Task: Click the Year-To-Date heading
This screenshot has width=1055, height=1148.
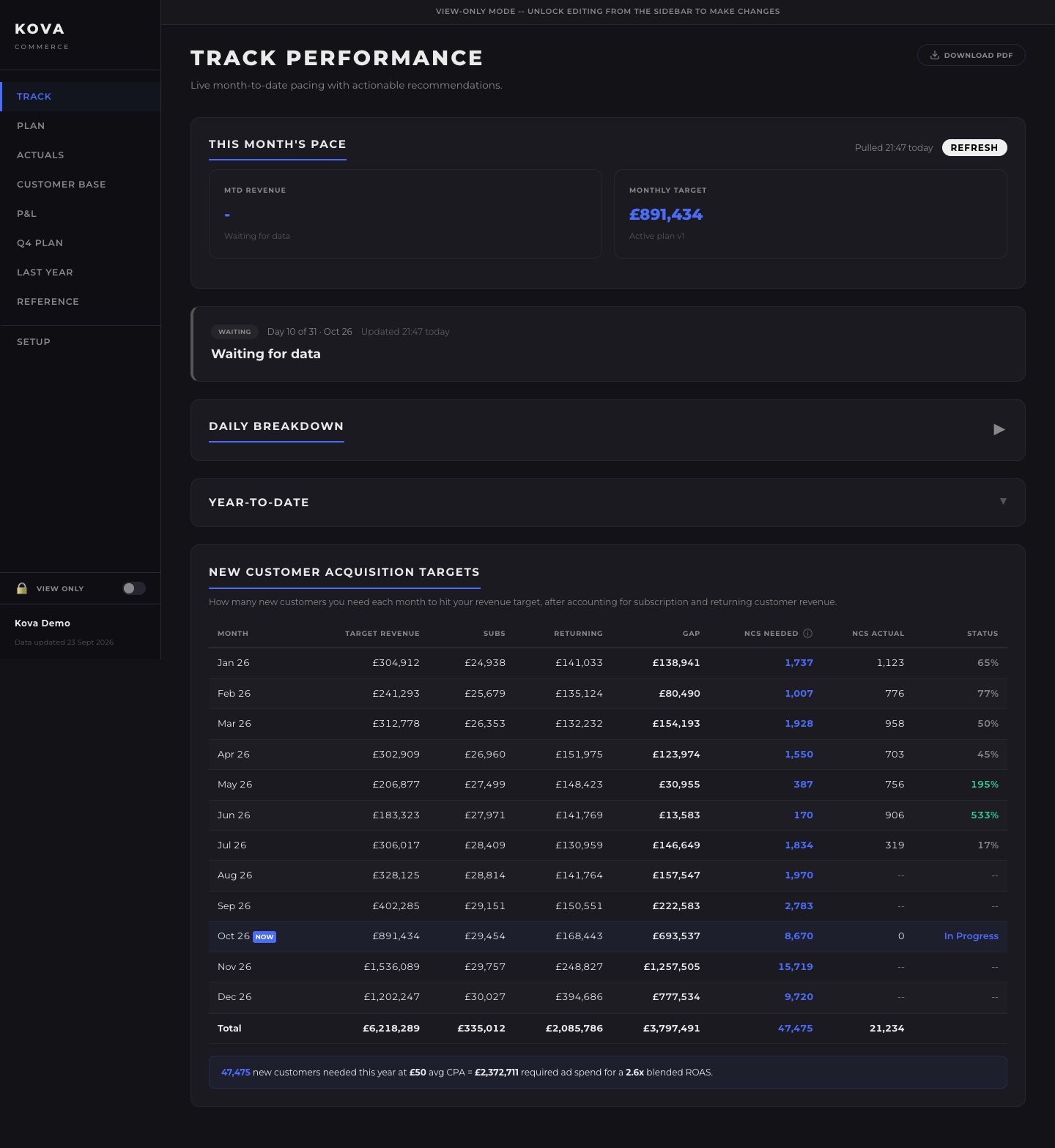Action: [259, 503]
